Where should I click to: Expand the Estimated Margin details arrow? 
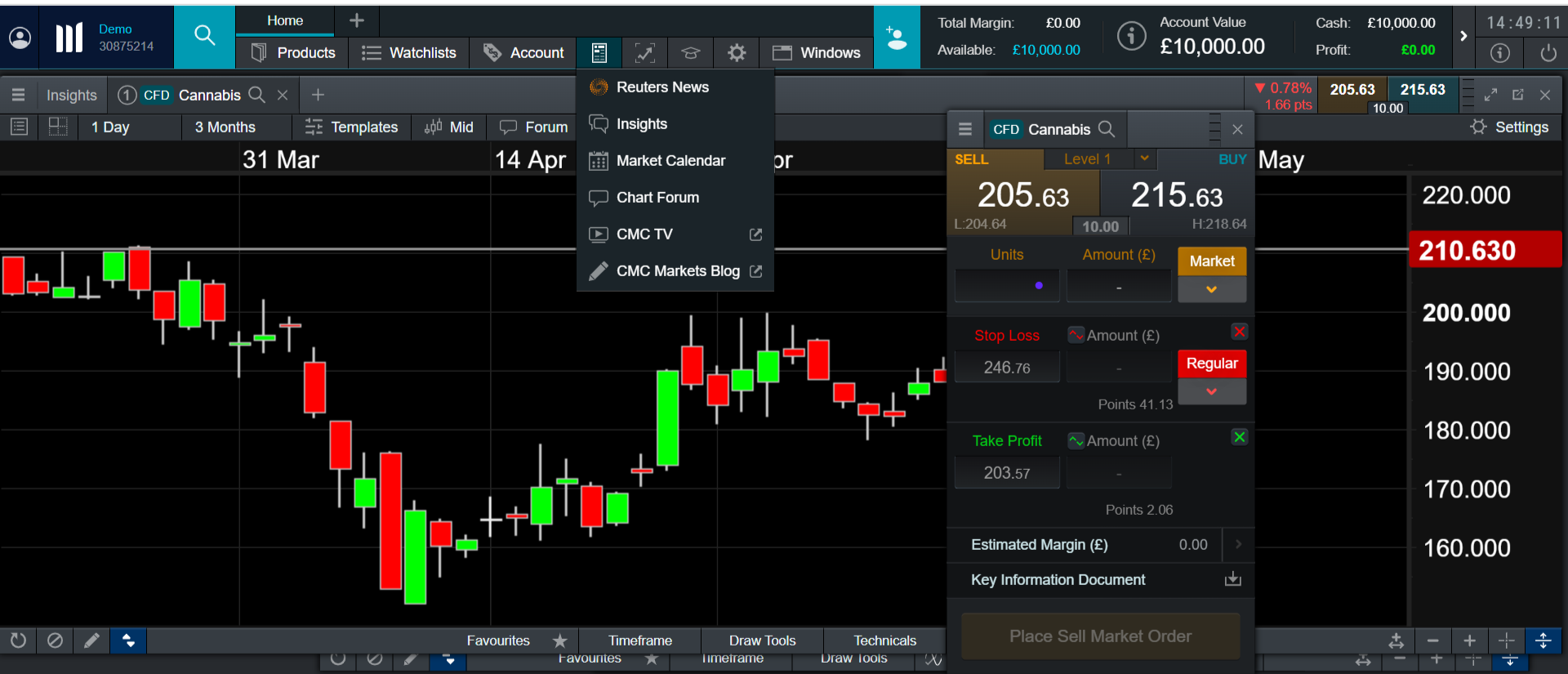(1238, 544)
